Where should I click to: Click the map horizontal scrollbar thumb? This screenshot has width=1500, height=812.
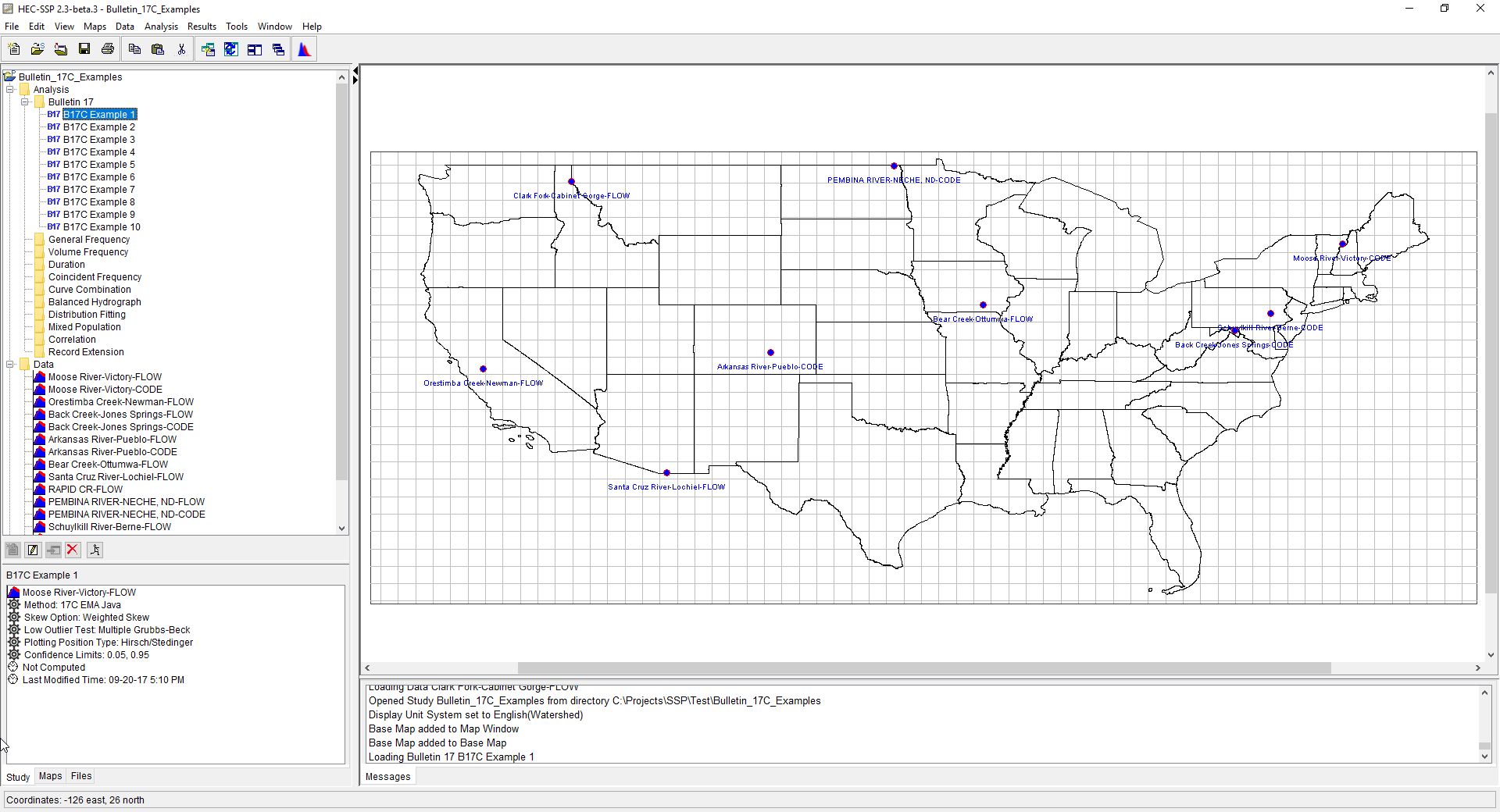(924, 668)
